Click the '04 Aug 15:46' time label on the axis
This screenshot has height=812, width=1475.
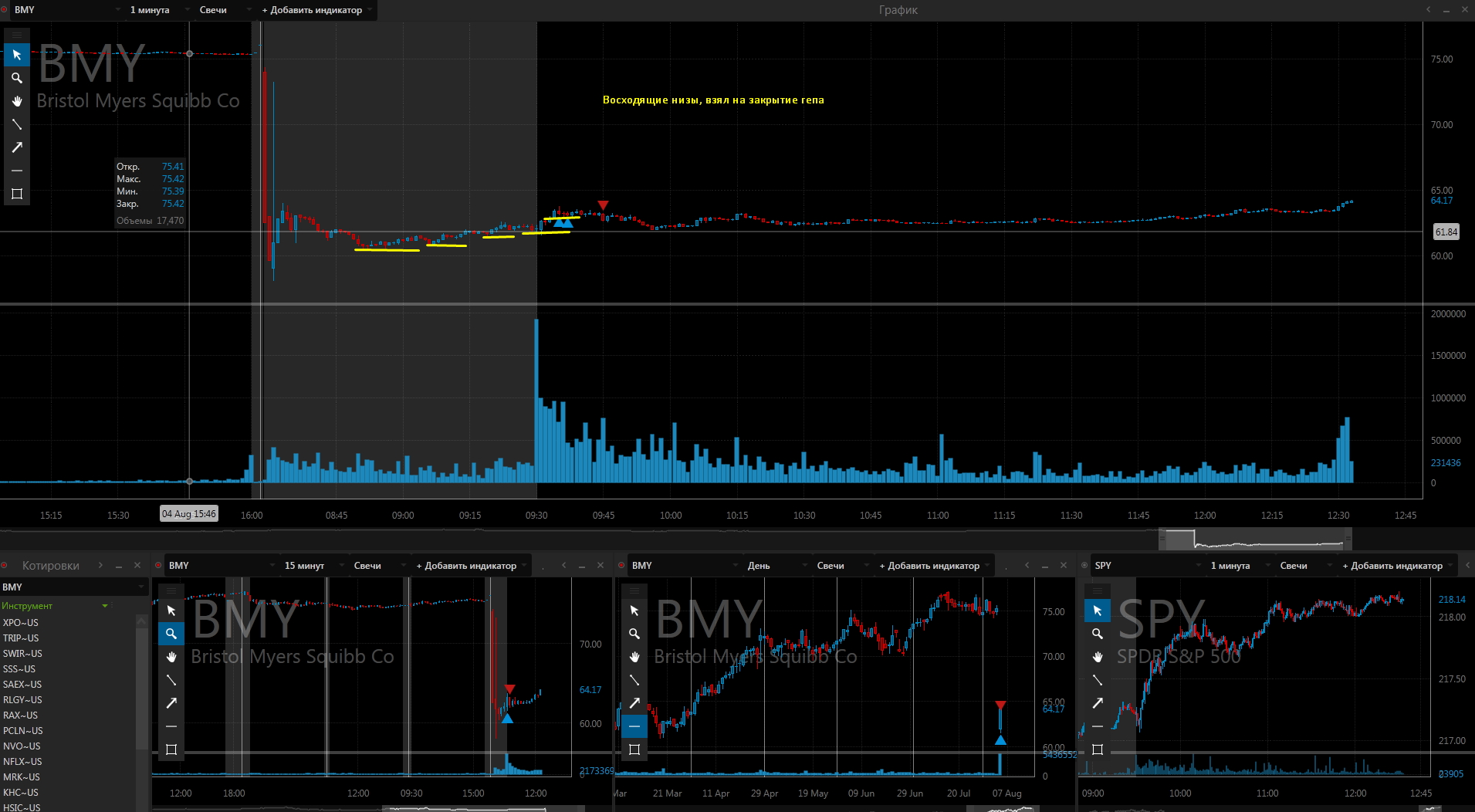point(189,513)
